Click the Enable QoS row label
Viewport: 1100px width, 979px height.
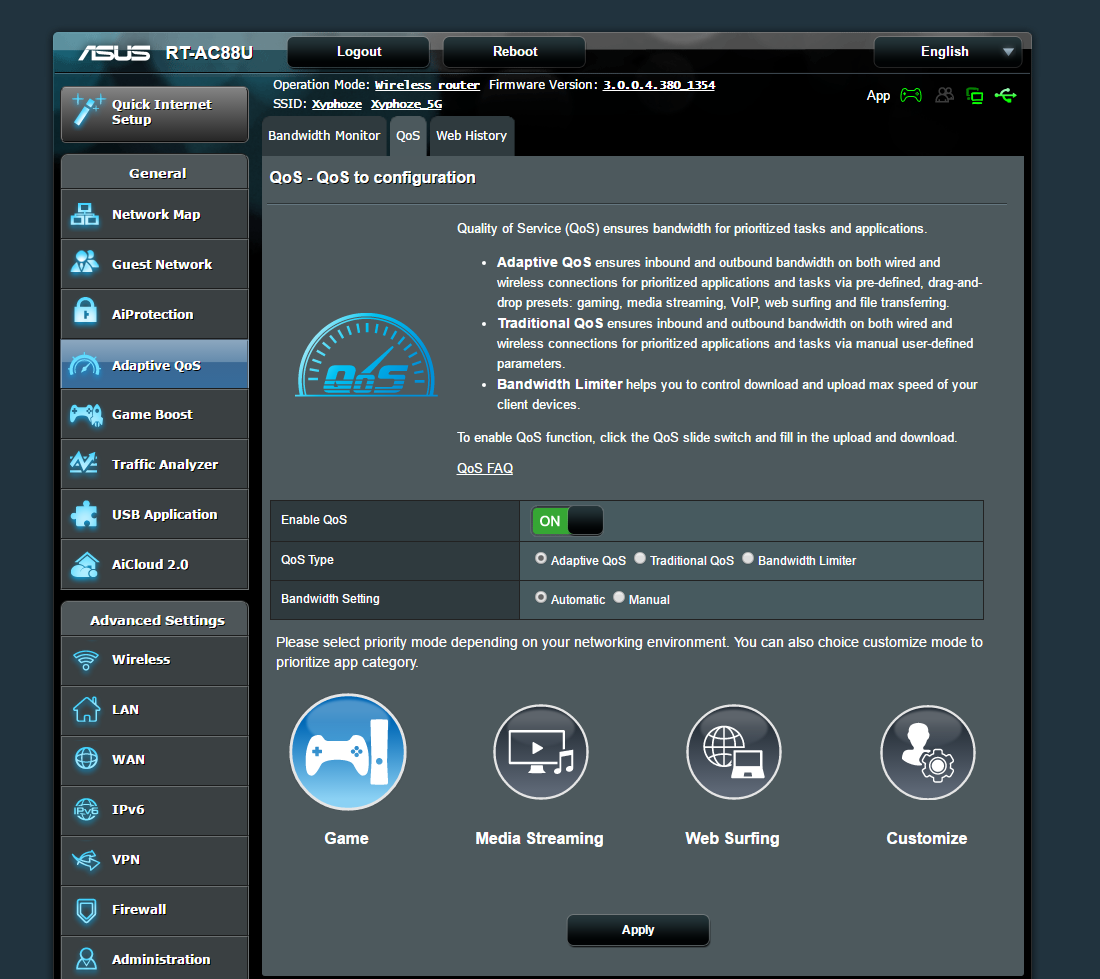point(314,520)
